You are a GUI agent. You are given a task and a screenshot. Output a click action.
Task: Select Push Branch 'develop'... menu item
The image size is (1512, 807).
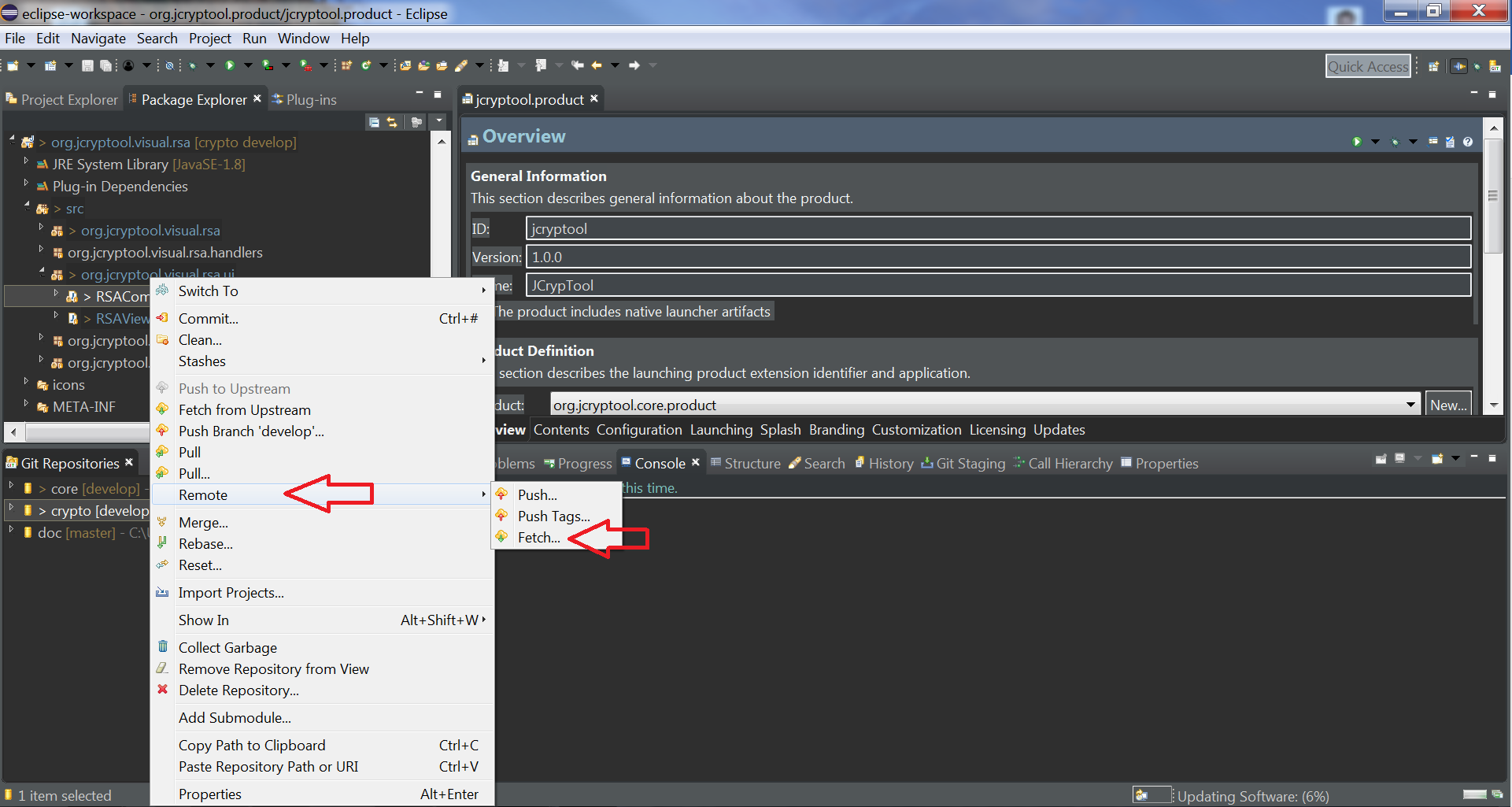pyautogui.click(x=251, y=431)
